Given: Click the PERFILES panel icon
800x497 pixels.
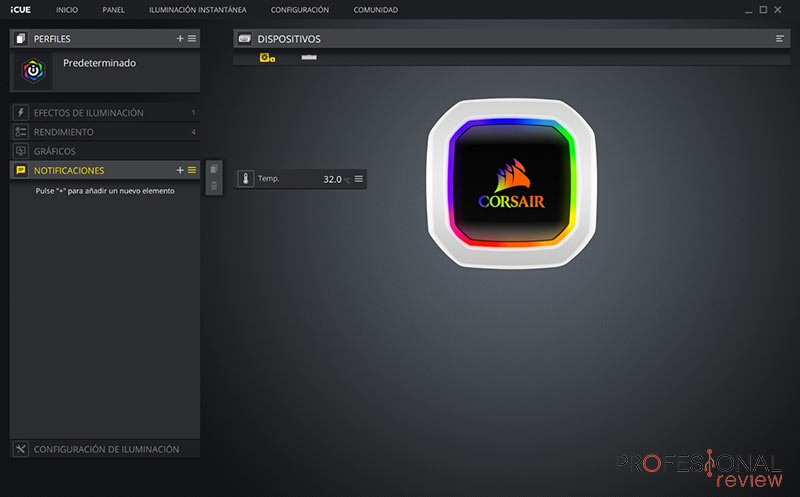Looking at the screenshot, I should (x=20, y=39).
